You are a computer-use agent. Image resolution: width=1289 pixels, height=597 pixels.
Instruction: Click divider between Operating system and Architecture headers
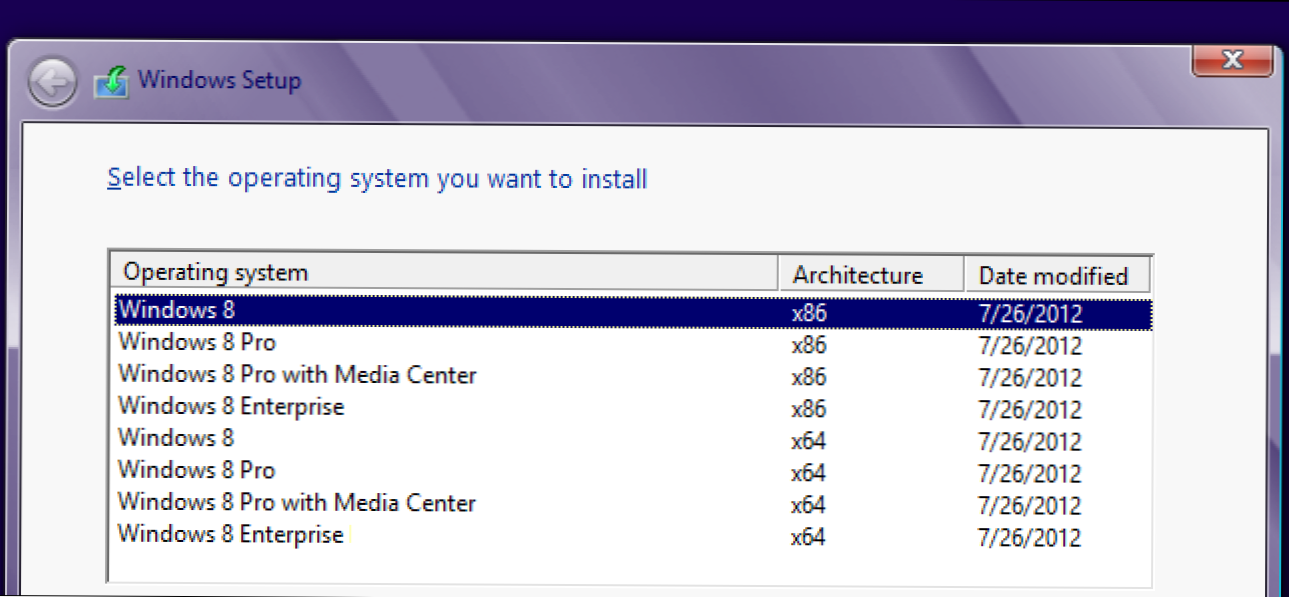click(778, 273)
